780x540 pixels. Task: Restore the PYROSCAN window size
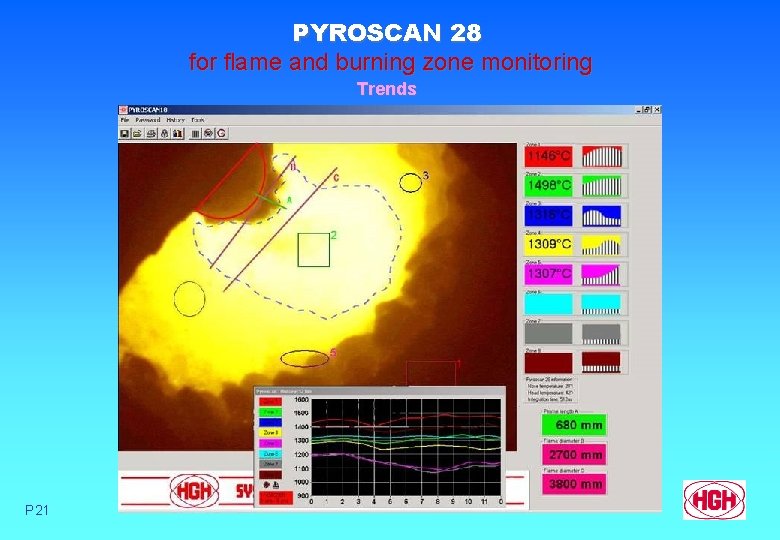pos(648,110)
